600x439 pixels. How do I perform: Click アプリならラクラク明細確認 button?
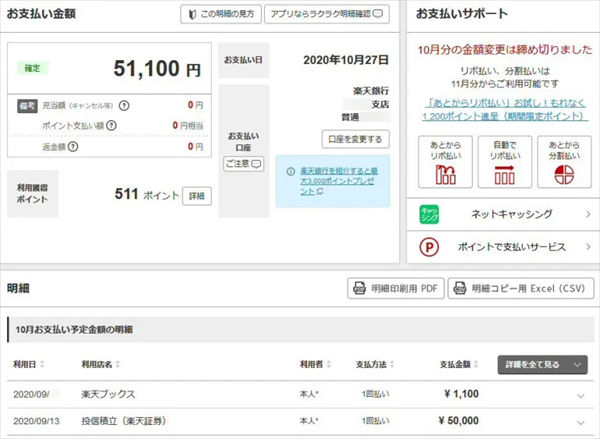[327, 14]
